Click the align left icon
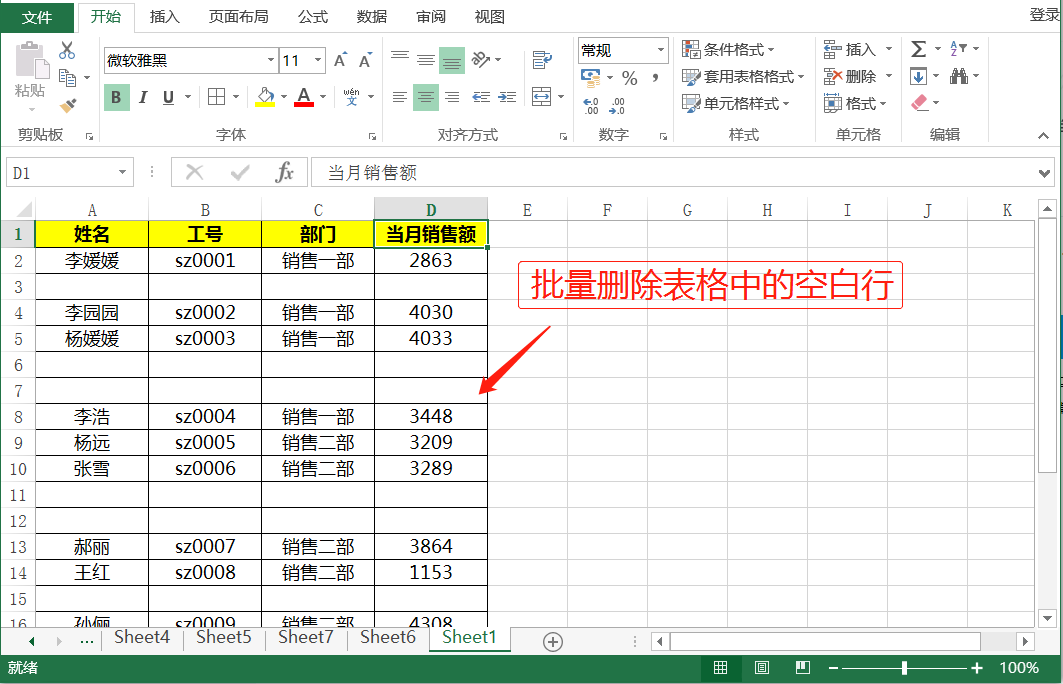The image size is (1063, 684). point(400,97)
